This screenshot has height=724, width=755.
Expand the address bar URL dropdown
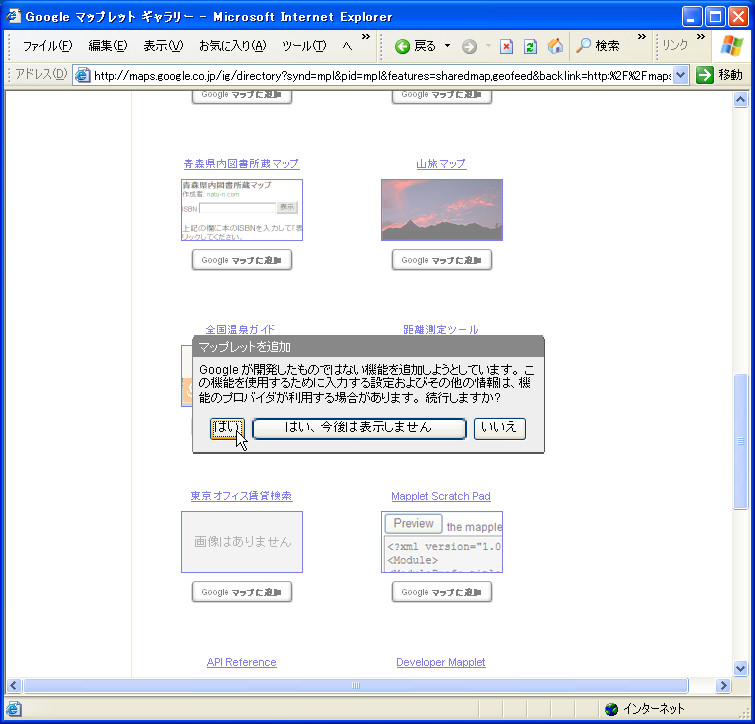click(680, 75)
